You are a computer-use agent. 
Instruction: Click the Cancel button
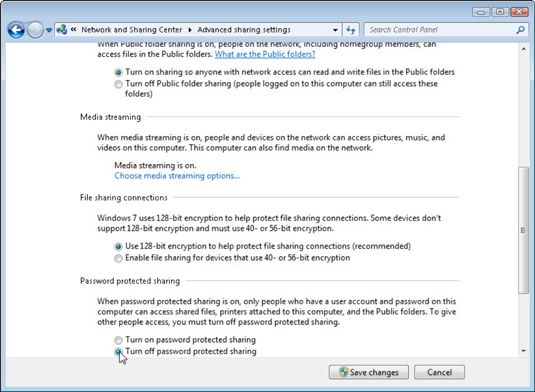tap(439, 372)
